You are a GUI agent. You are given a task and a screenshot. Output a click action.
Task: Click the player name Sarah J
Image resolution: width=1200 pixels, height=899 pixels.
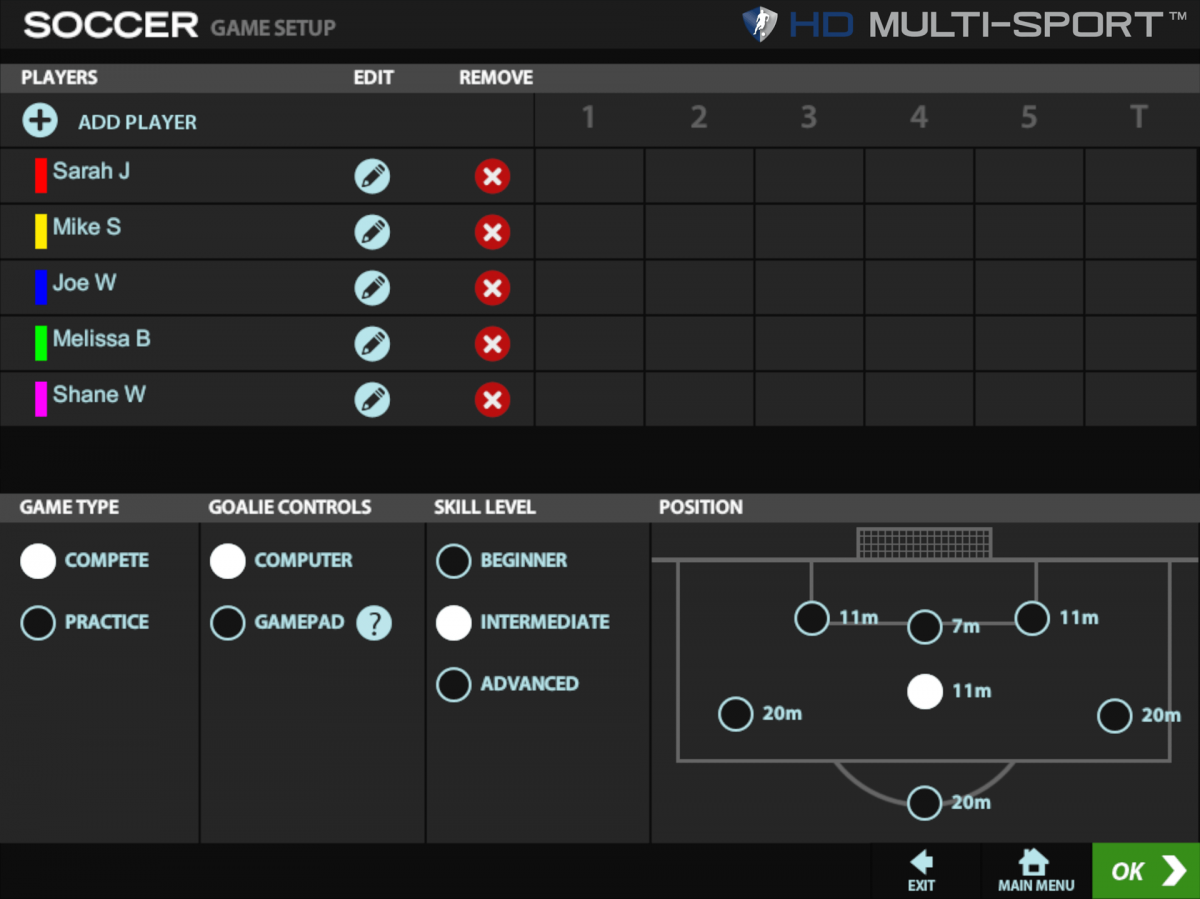point(91,171)
